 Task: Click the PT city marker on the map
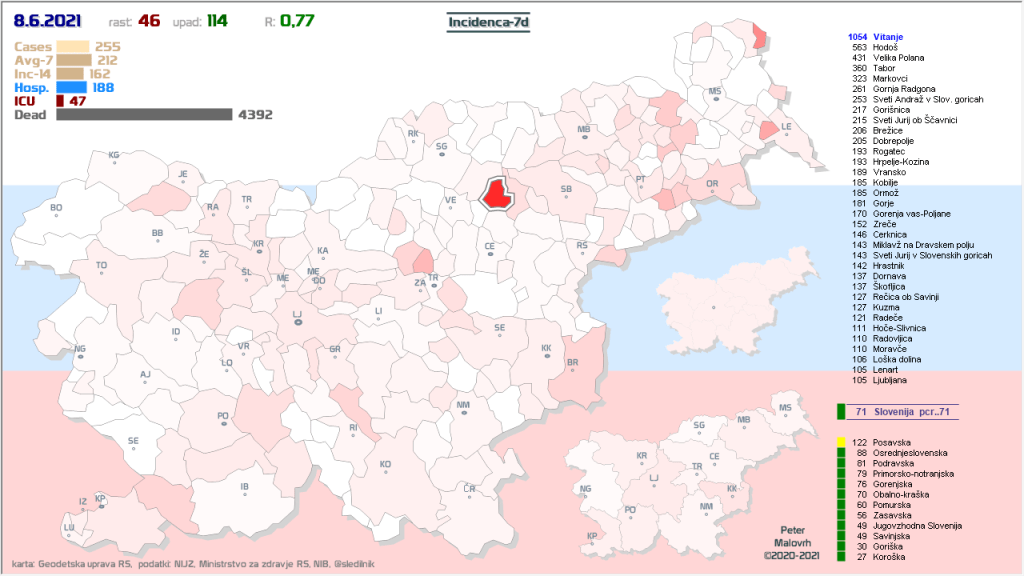pyautogui.click(x=641, y=181)
